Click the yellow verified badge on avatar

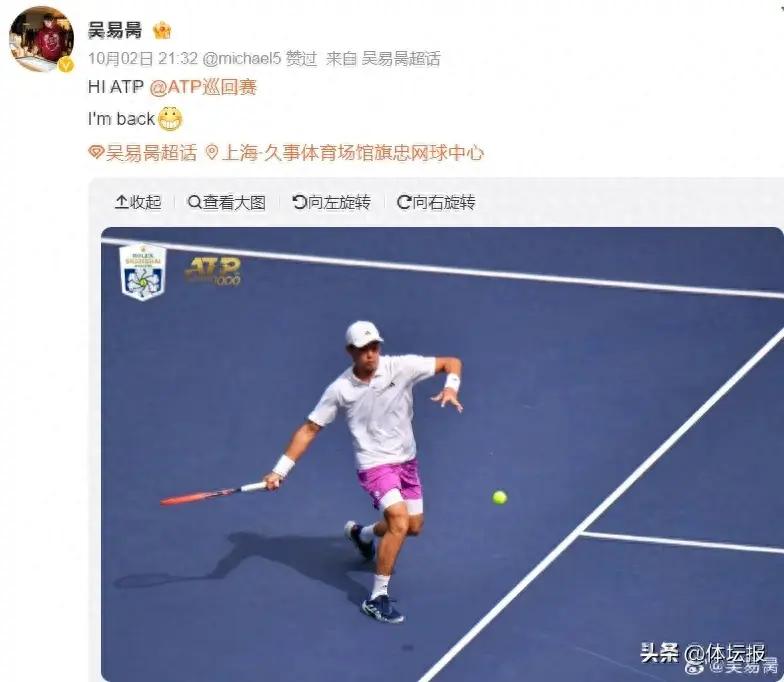tap(66, 65)
